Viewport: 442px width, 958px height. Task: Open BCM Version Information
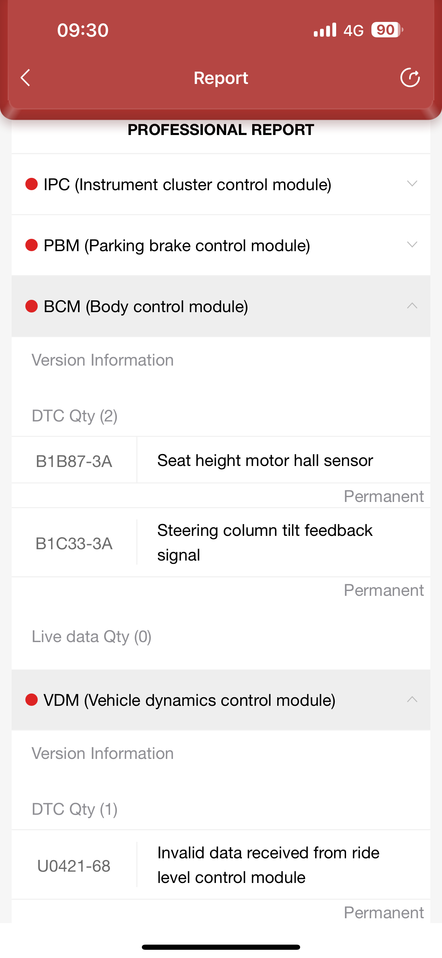point(103,360)
